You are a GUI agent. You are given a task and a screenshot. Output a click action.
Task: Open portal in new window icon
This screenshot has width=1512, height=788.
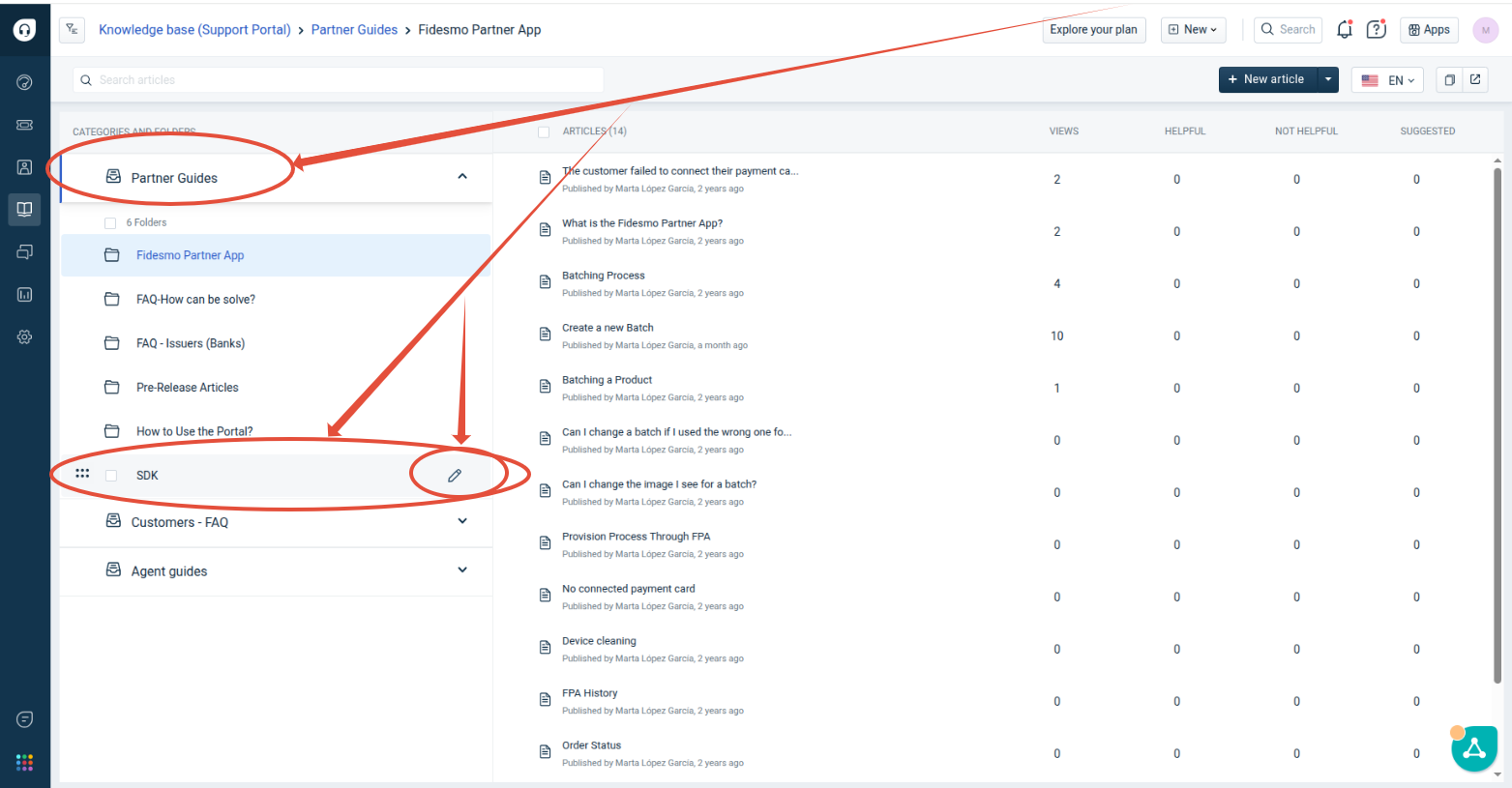point(1475,80)
